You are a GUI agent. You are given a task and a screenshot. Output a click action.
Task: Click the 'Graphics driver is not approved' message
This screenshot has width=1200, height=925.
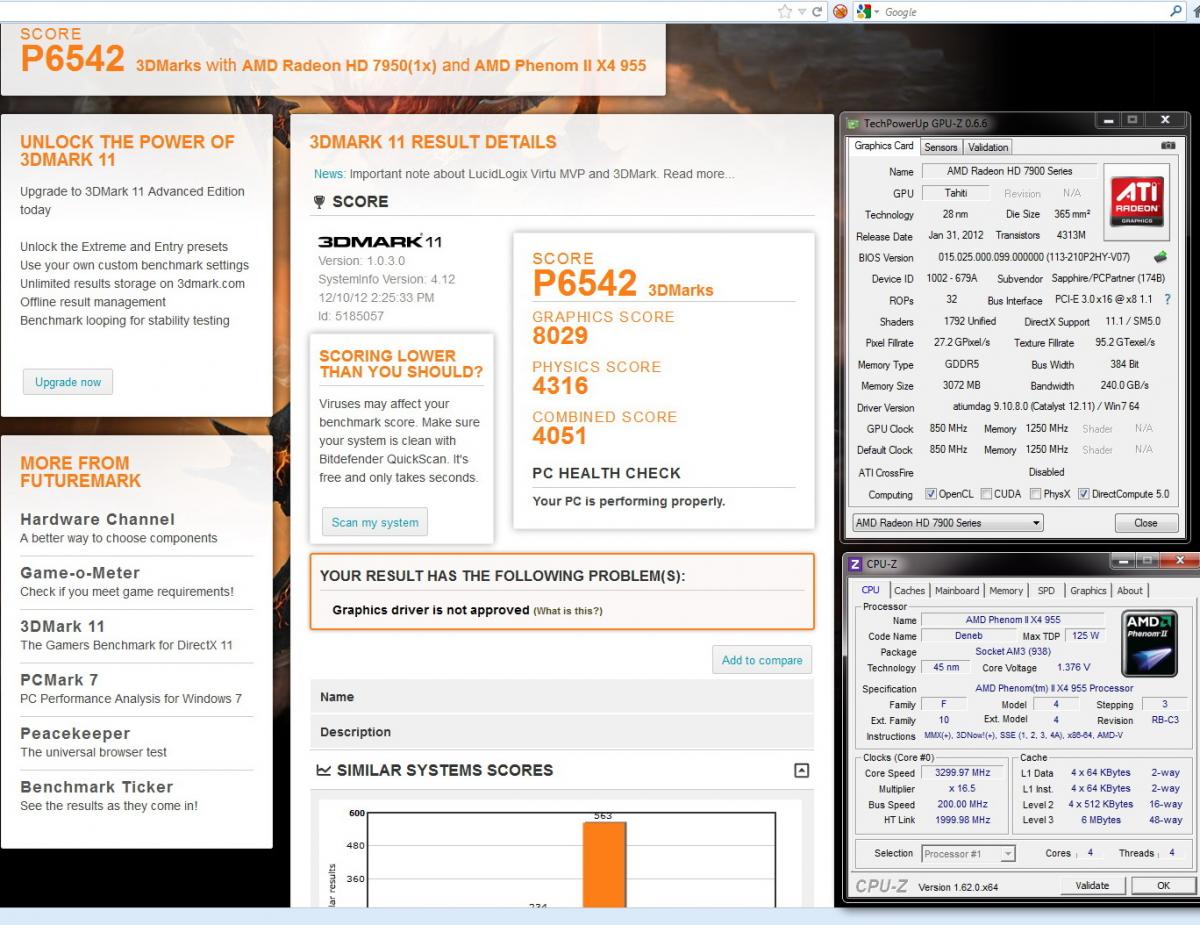coord(431,610)
